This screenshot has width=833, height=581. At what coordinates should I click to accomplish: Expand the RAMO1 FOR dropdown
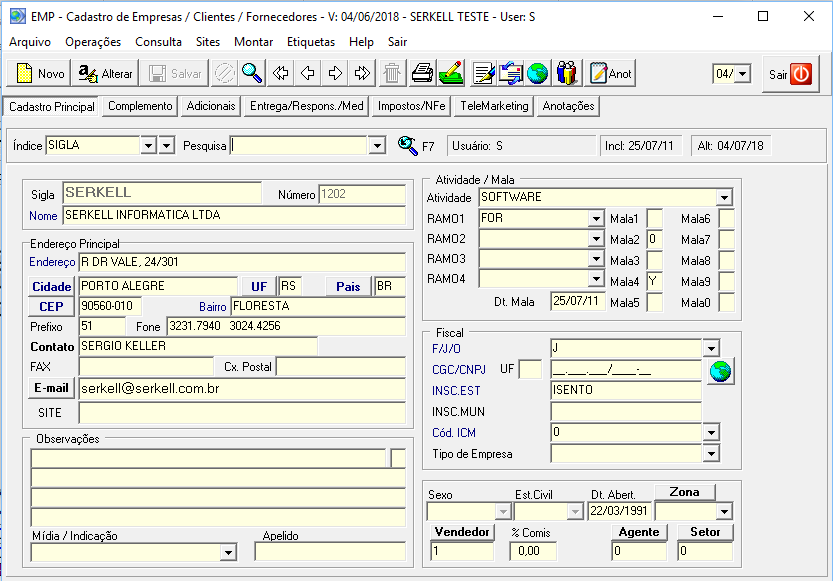596,218
